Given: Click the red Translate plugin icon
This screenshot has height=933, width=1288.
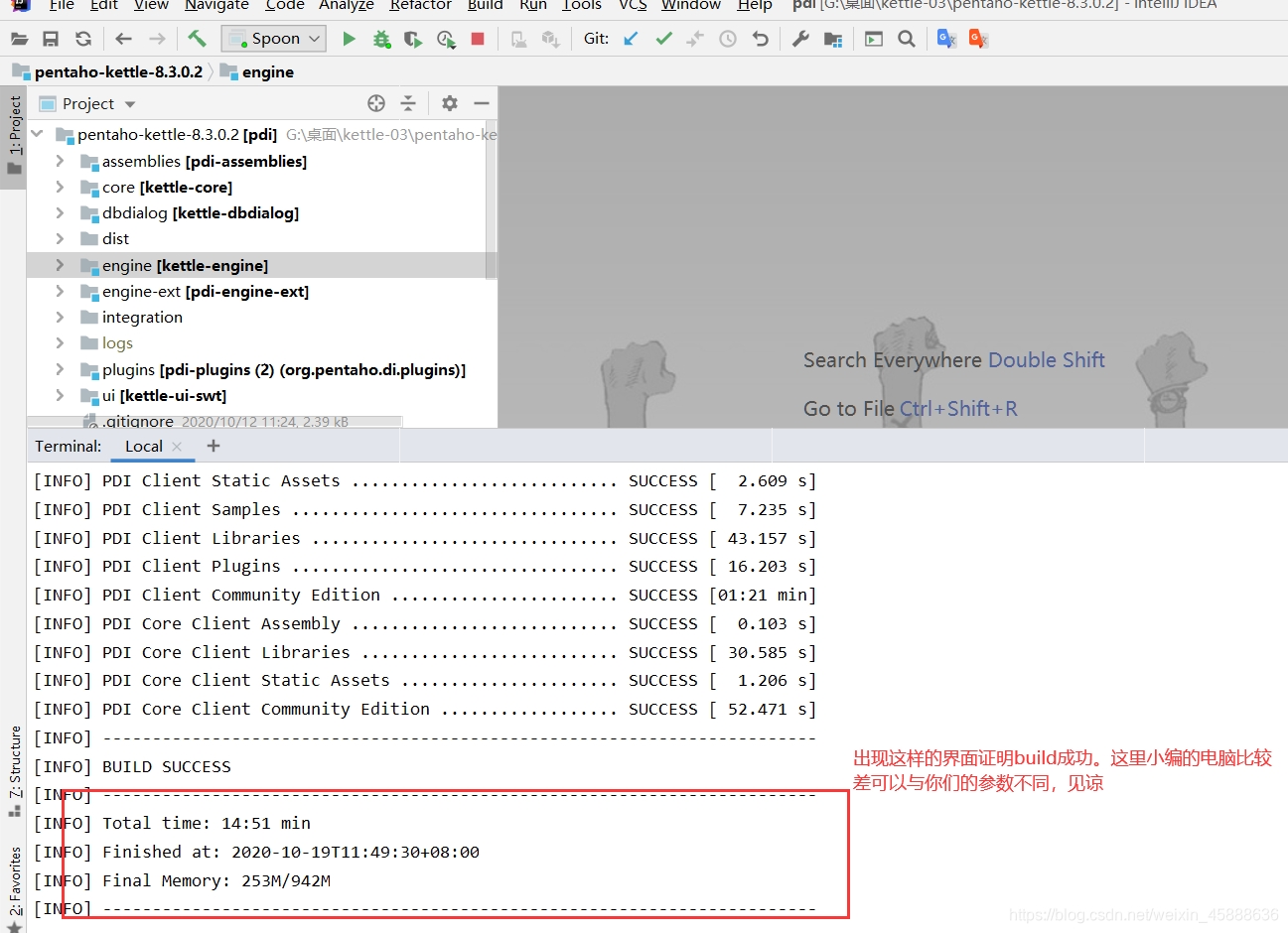Looking at the screenshot, I should coord(979,39).
